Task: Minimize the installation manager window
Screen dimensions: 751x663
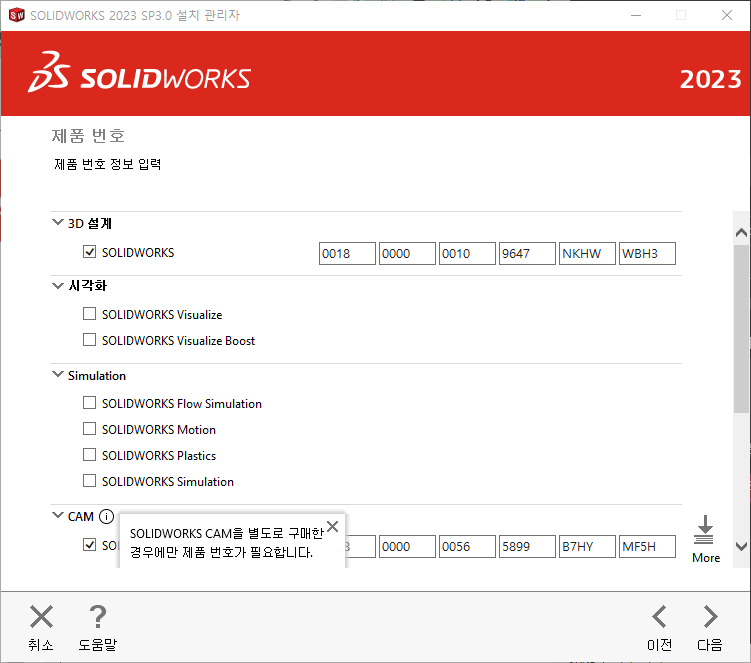Action: click(636, 15)
